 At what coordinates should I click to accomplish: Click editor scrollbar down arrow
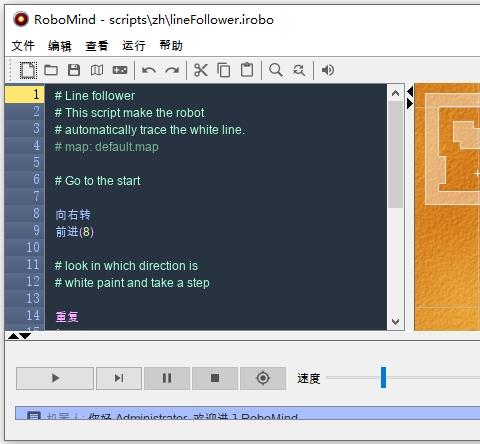pos(396,322)
